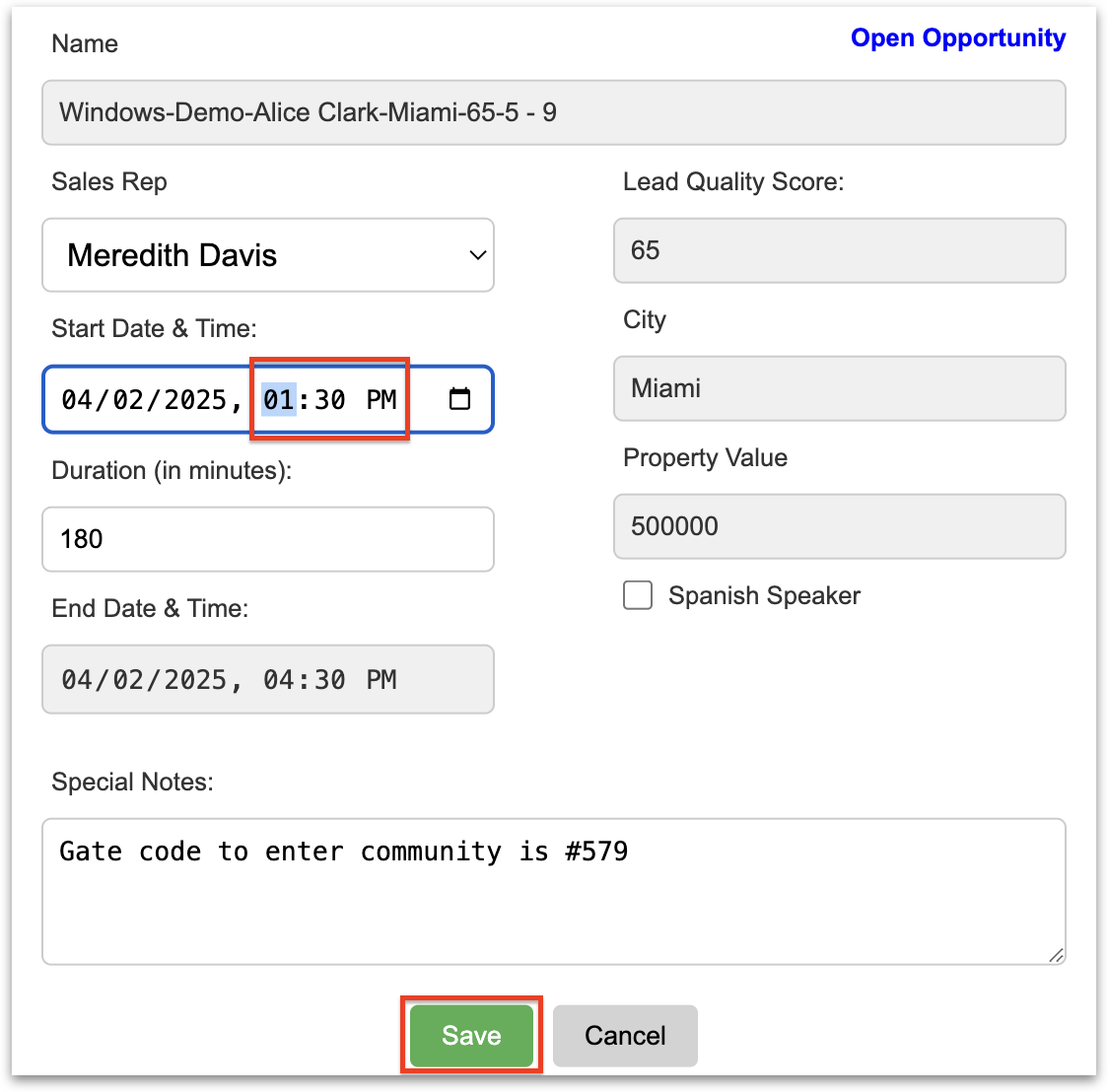Select the day segment in start date

pos(128,400)
